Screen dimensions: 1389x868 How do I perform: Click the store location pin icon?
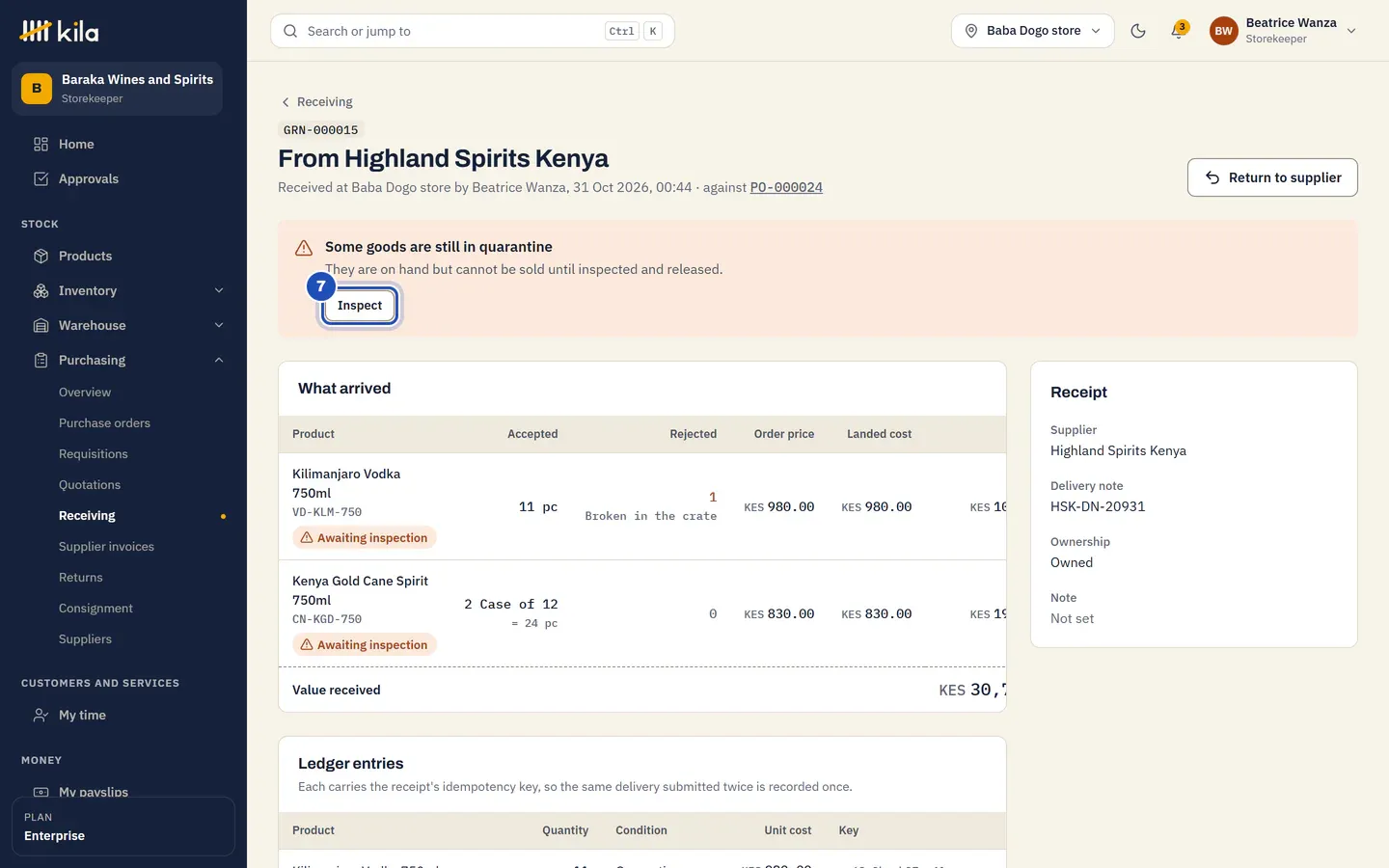(x=971, y=31)
